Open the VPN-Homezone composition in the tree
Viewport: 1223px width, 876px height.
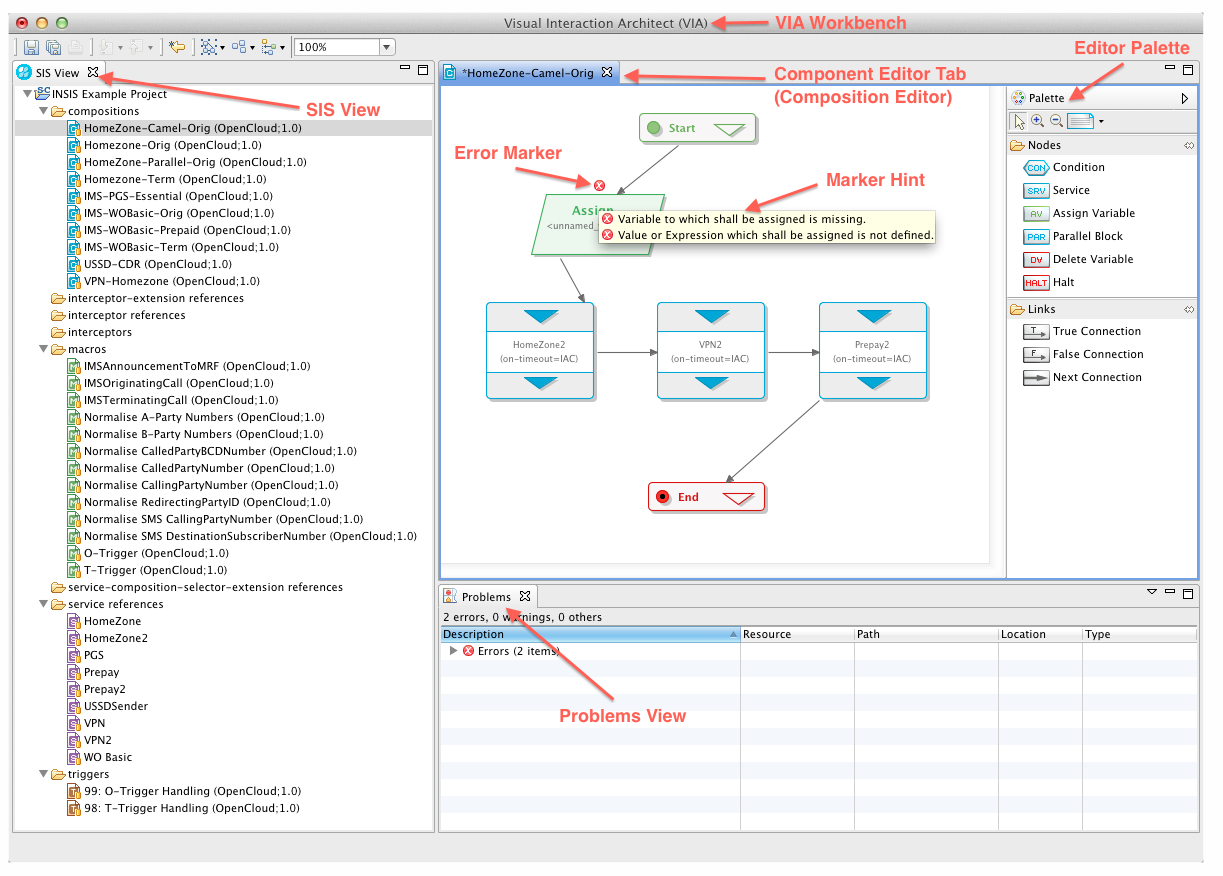click(x=171, y=281)
